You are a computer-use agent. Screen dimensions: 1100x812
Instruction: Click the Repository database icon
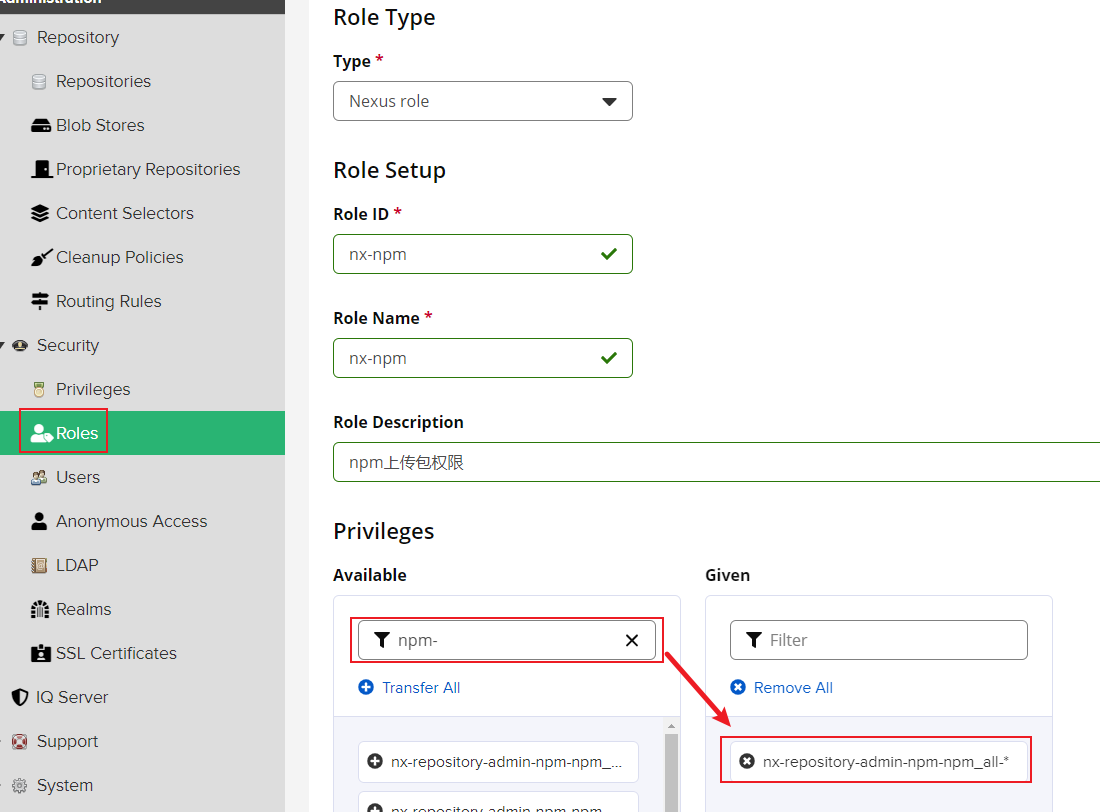point(20,38)
